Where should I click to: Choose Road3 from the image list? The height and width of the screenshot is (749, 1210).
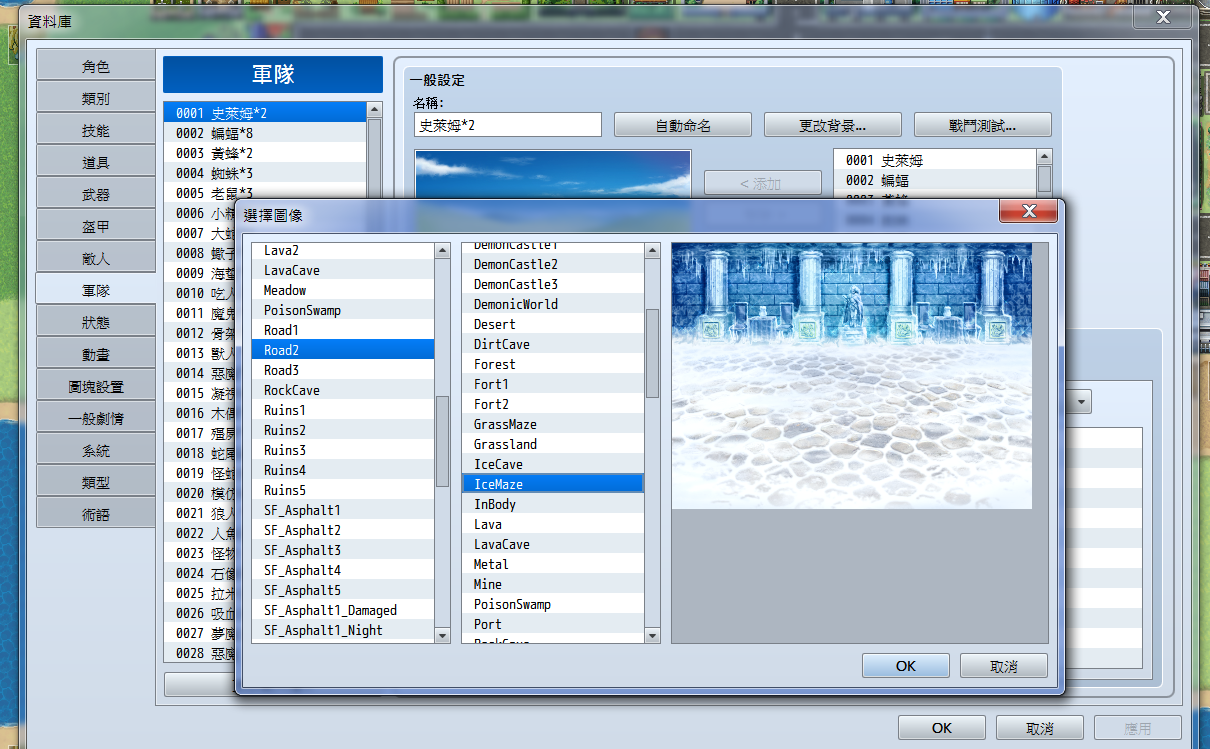point(343,370)
